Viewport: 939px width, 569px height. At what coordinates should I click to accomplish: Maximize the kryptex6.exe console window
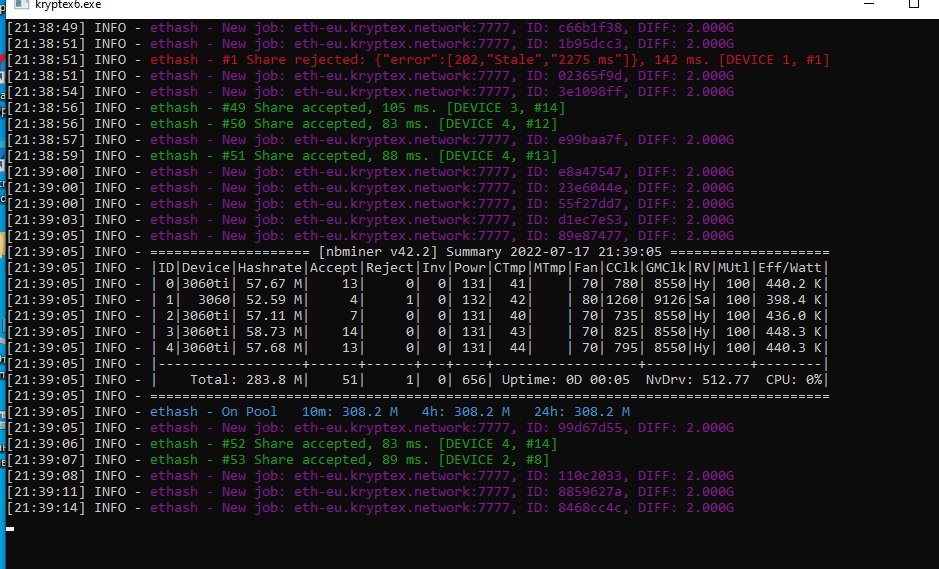point(913,5)
